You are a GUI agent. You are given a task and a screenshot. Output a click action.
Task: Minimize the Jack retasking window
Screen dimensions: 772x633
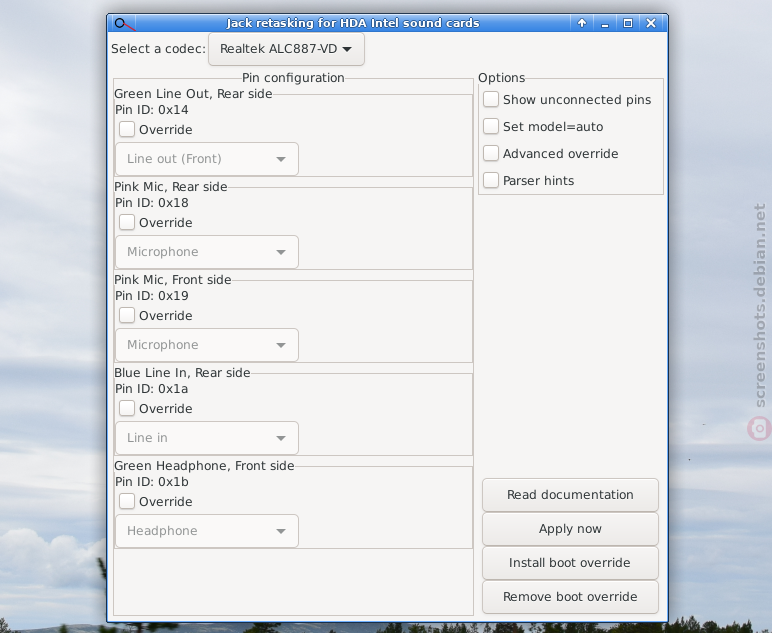tap(605, 23)
